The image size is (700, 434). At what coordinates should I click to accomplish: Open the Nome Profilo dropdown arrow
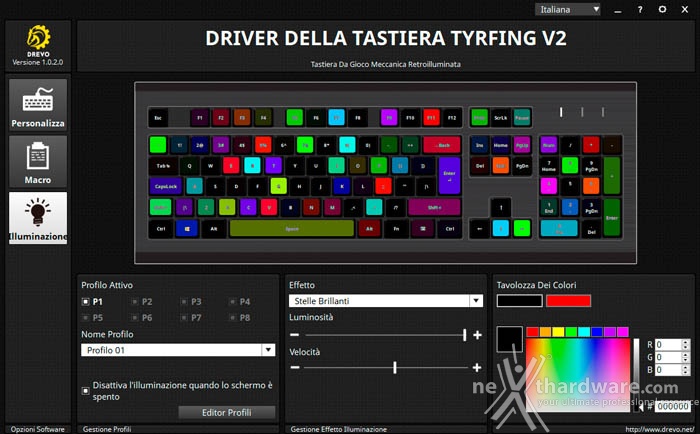tap(268, 350)
